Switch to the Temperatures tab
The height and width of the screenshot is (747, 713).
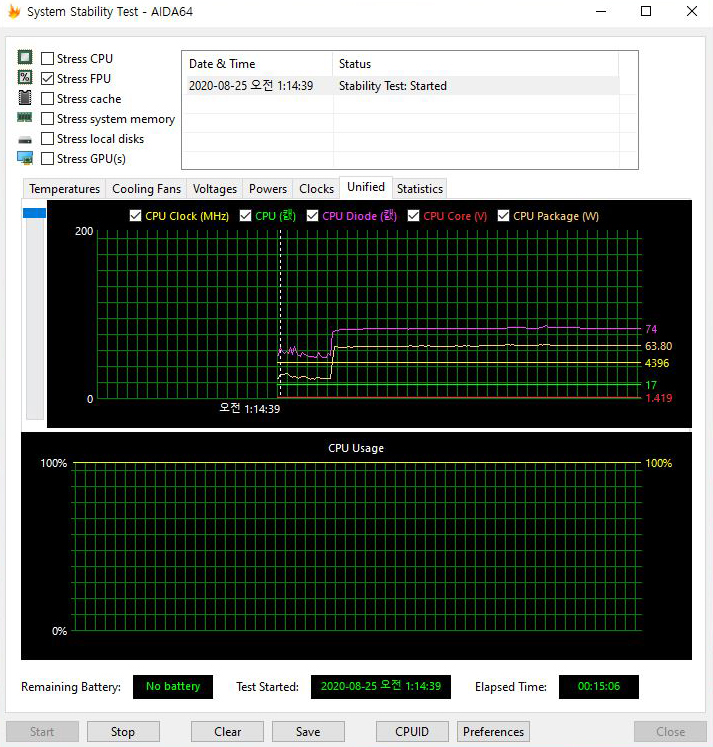click(x=64, y=189)
